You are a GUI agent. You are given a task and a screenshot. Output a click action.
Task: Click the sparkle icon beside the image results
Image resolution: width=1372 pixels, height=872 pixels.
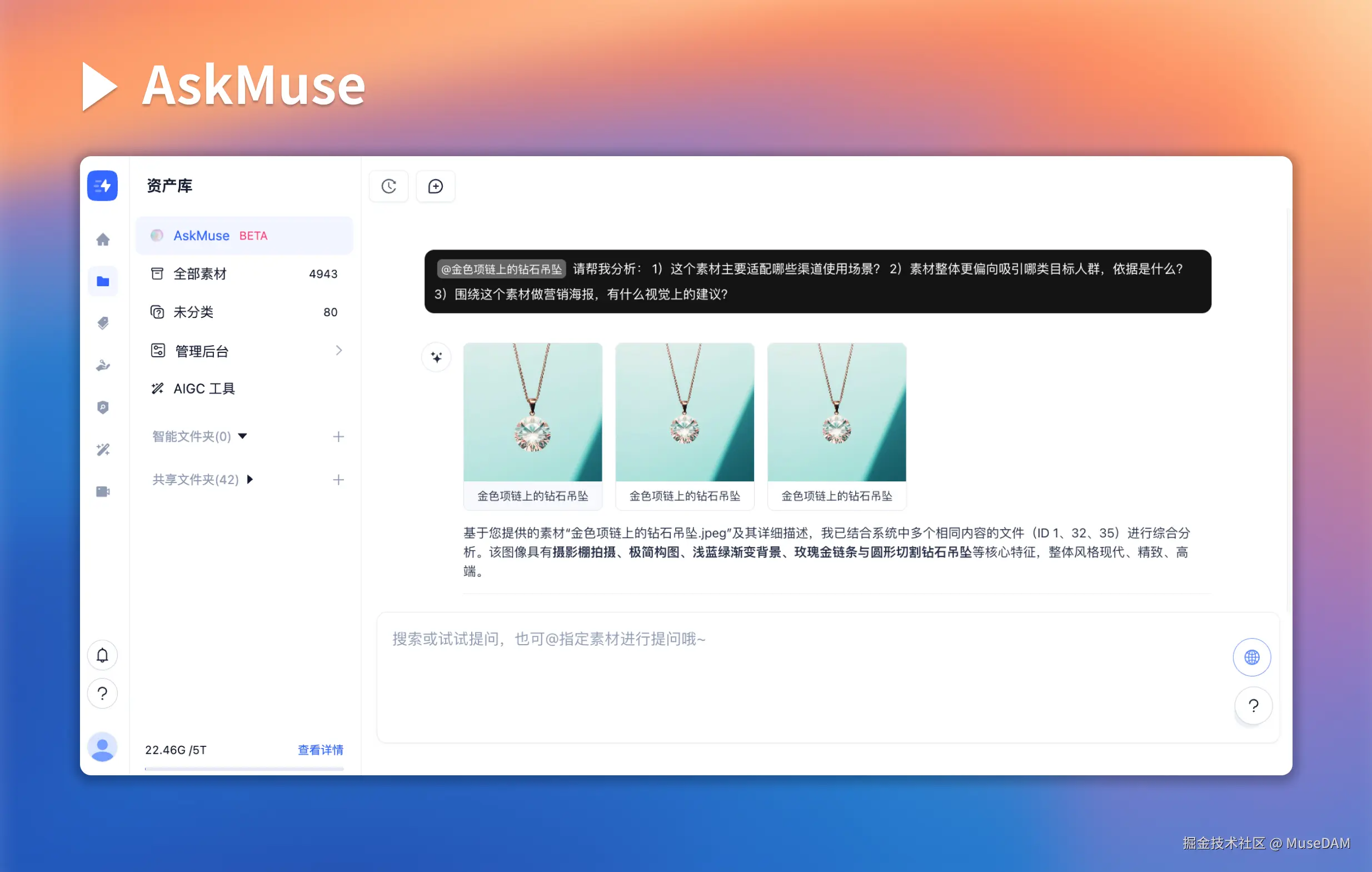(x=436, y=357)
